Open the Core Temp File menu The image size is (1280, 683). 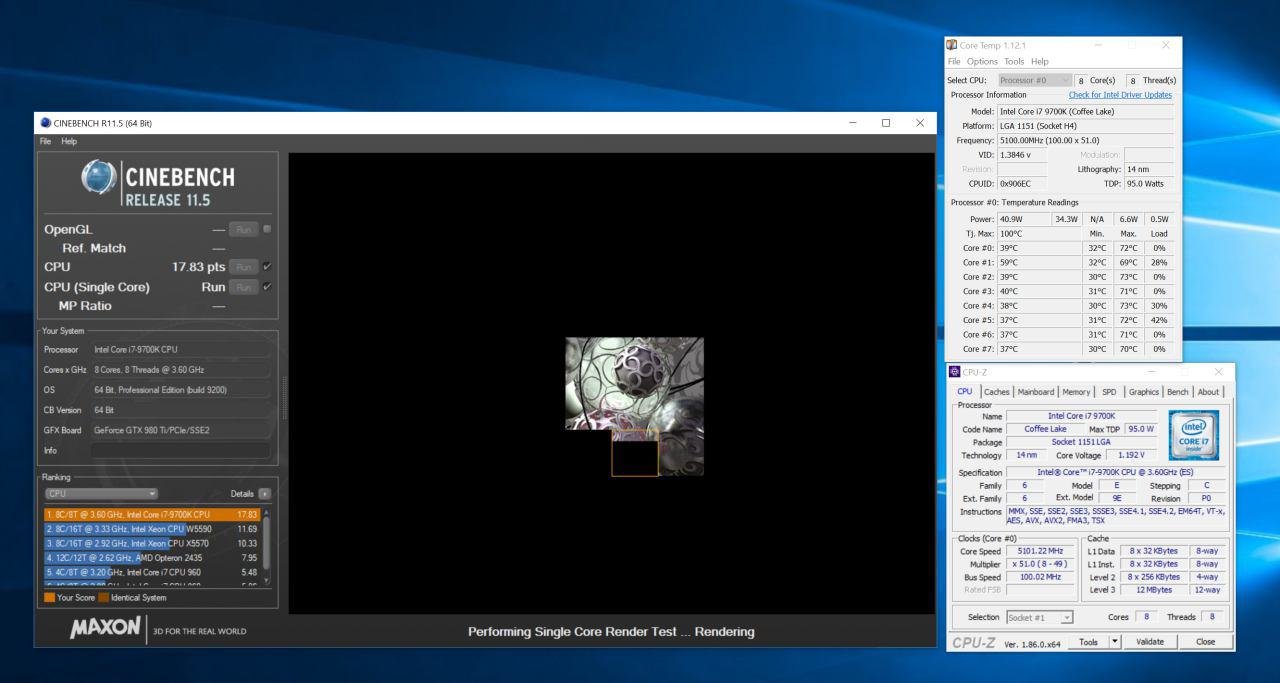pyautogui.click(x=954, y=62)
